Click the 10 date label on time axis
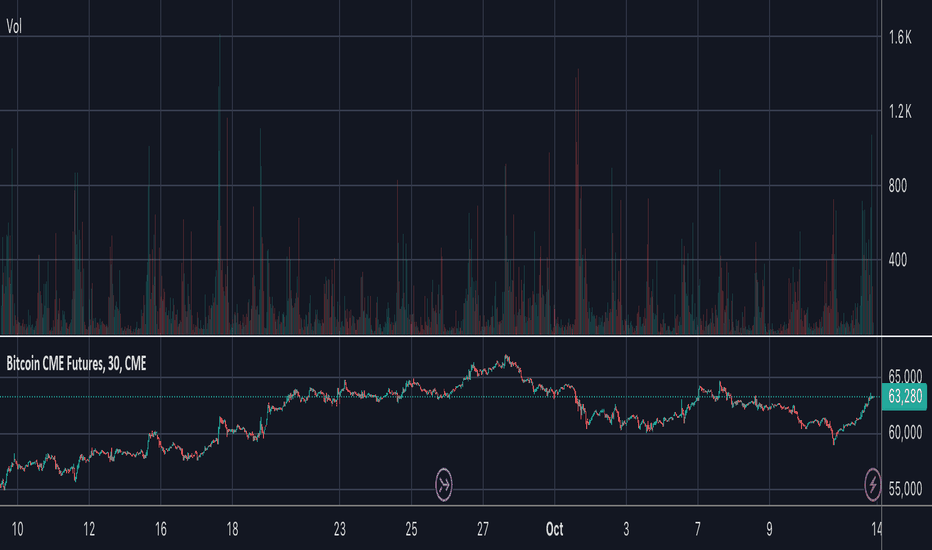This screenshot has height=550, width=932. click(x=17, y=529)
